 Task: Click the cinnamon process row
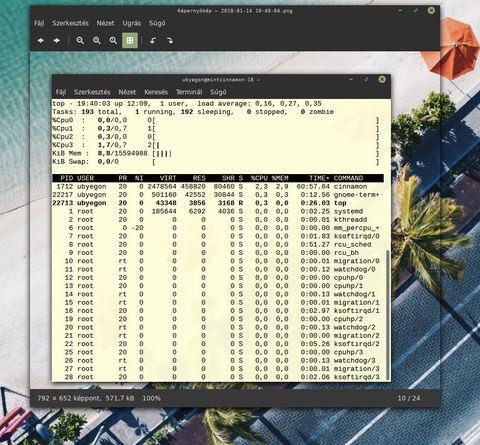click(218, 187)
